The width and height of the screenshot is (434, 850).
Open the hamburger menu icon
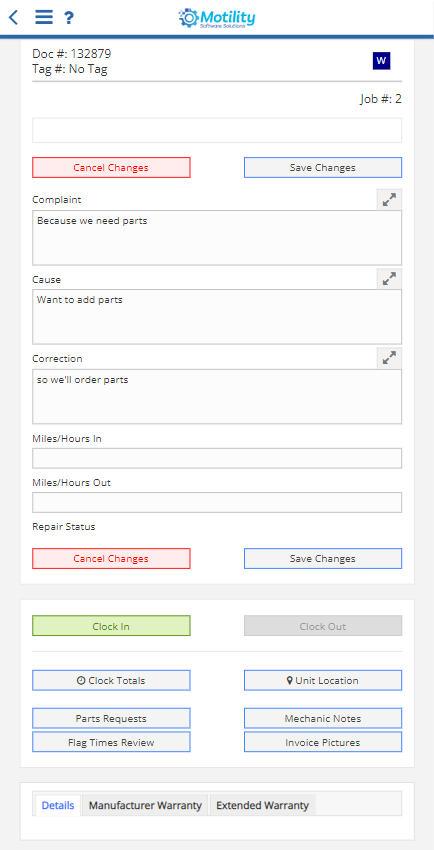click(44, 17)
